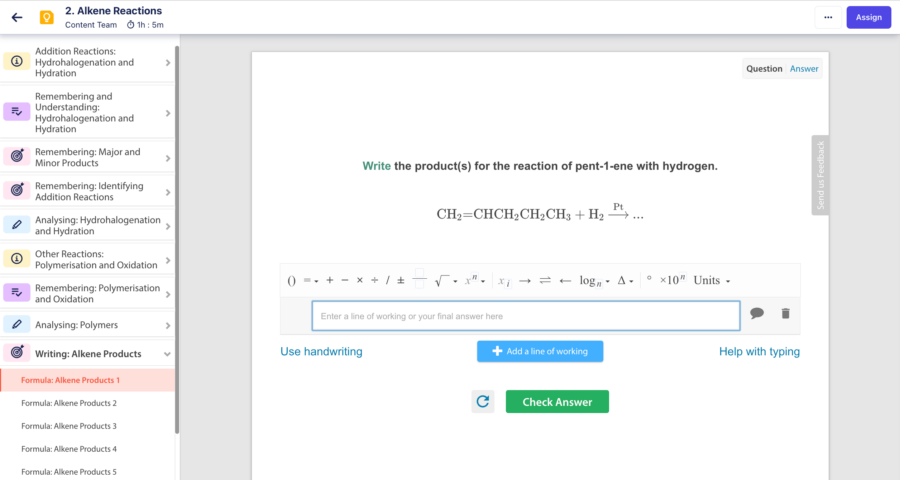Open the delta symbol dropdown
Screen dimensions: 900x480
click(x=625, y=280)
